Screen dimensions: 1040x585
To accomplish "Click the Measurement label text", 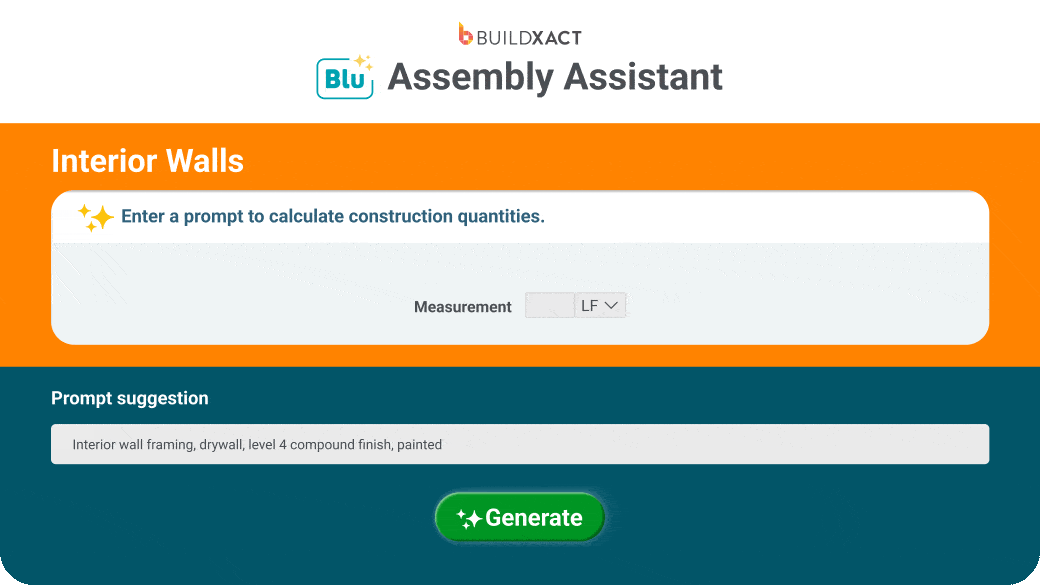I will [x=462, y=307].
